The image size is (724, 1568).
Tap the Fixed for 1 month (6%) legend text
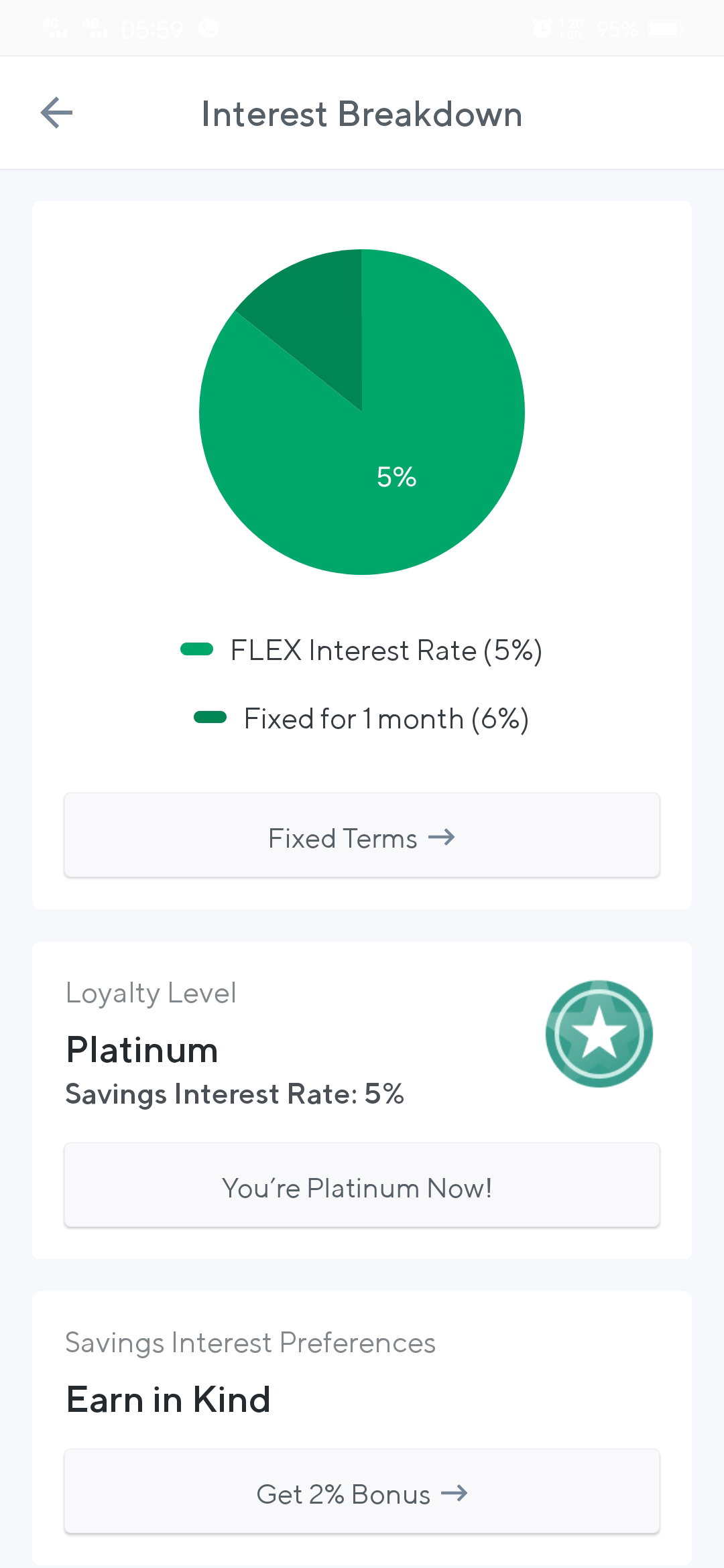pos(387,719)
